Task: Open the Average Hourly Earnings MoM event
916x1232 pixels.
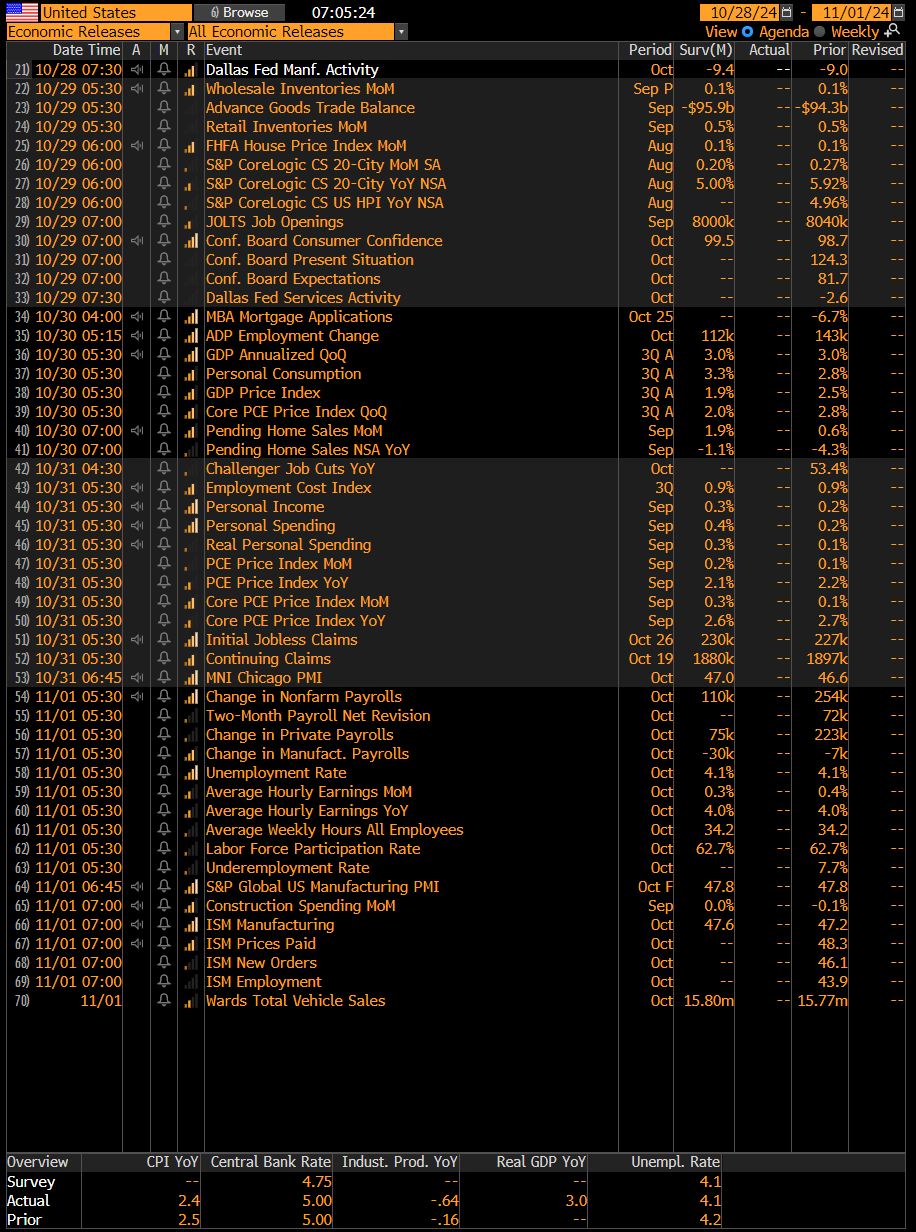Action: click(309, 792)
